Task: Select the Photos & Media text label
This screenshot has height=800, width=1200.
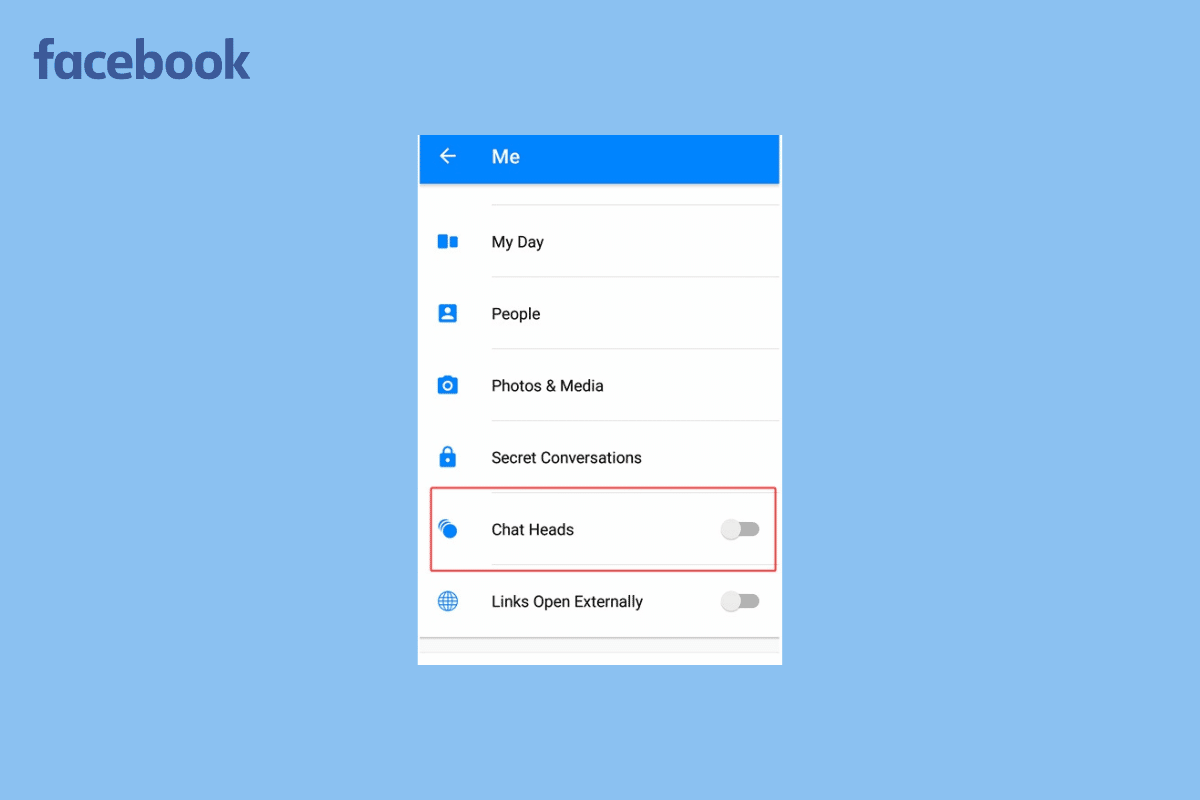Action: click(x=547, y=386)
